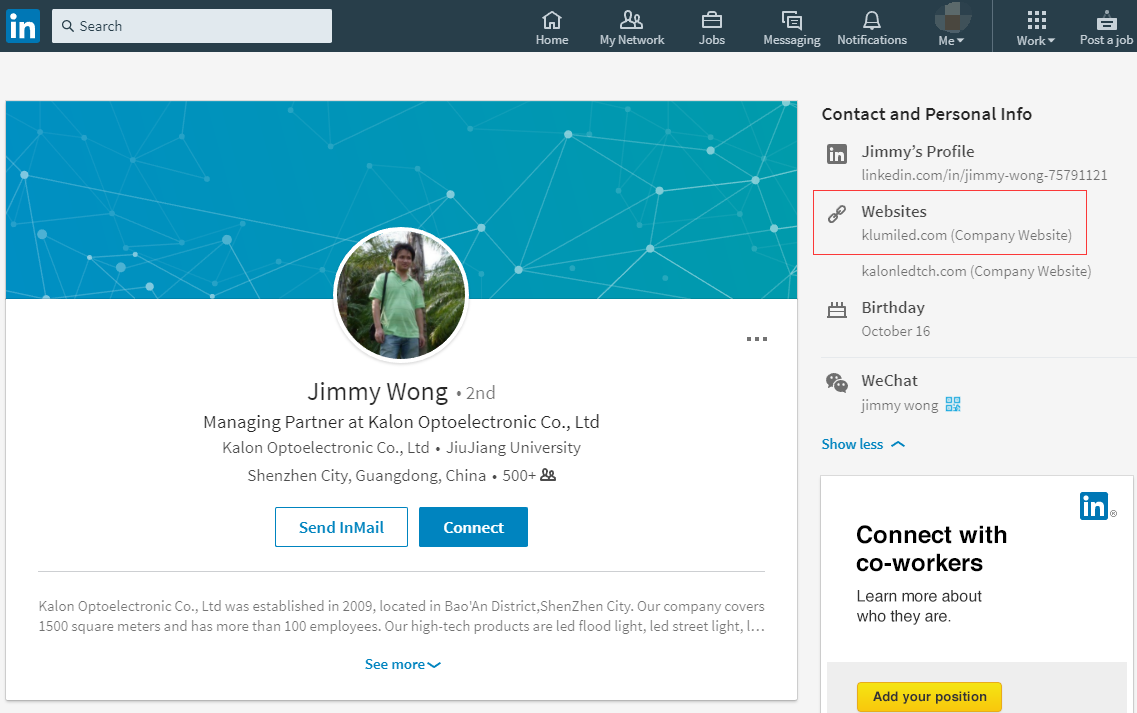Check the Notifications bell icon
This screenshot has width=1137, height=713.
click(x=871, y=20)
